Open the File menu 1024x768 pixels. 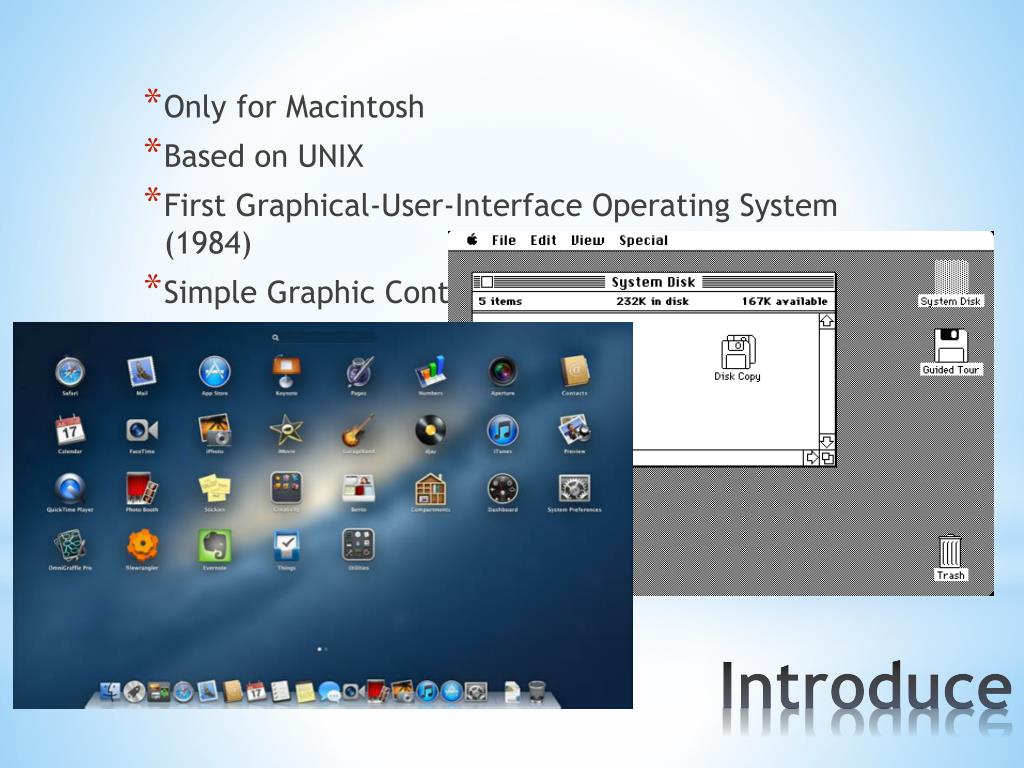[504, 240]
